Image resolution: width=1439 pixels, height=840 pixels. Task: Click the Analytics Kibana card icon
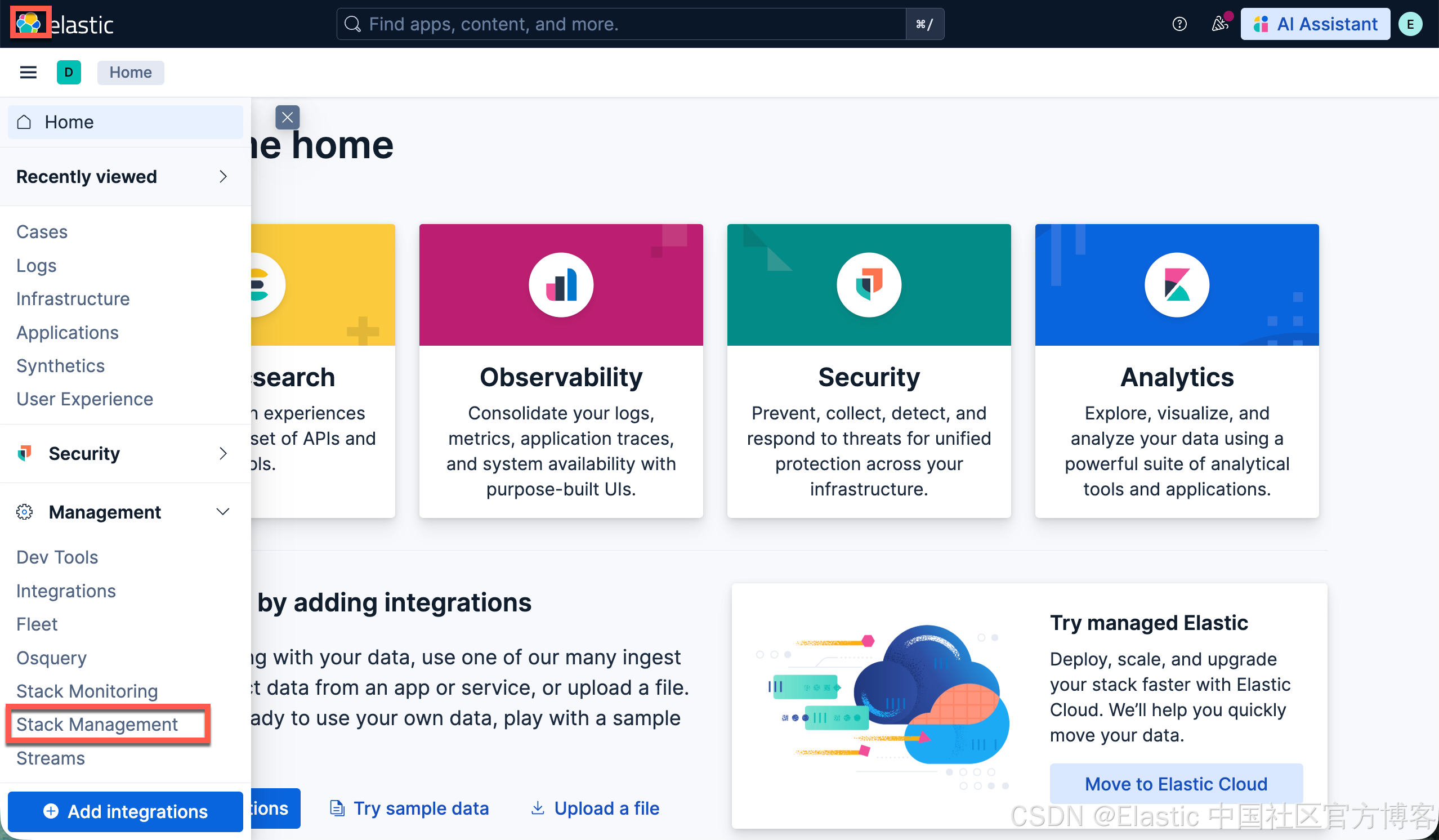pyautogui.click(x=1176, y=284)
